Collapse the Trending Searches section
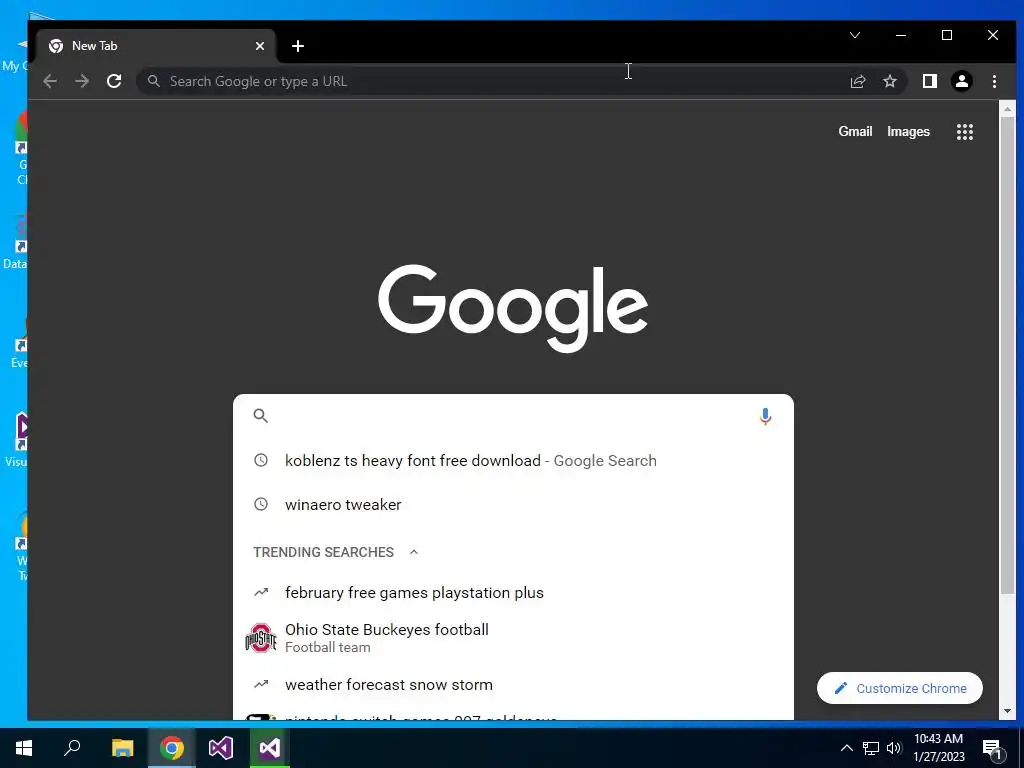Image resolution: width=1024 pixels, height=768 pixels. tap(413, 552)
